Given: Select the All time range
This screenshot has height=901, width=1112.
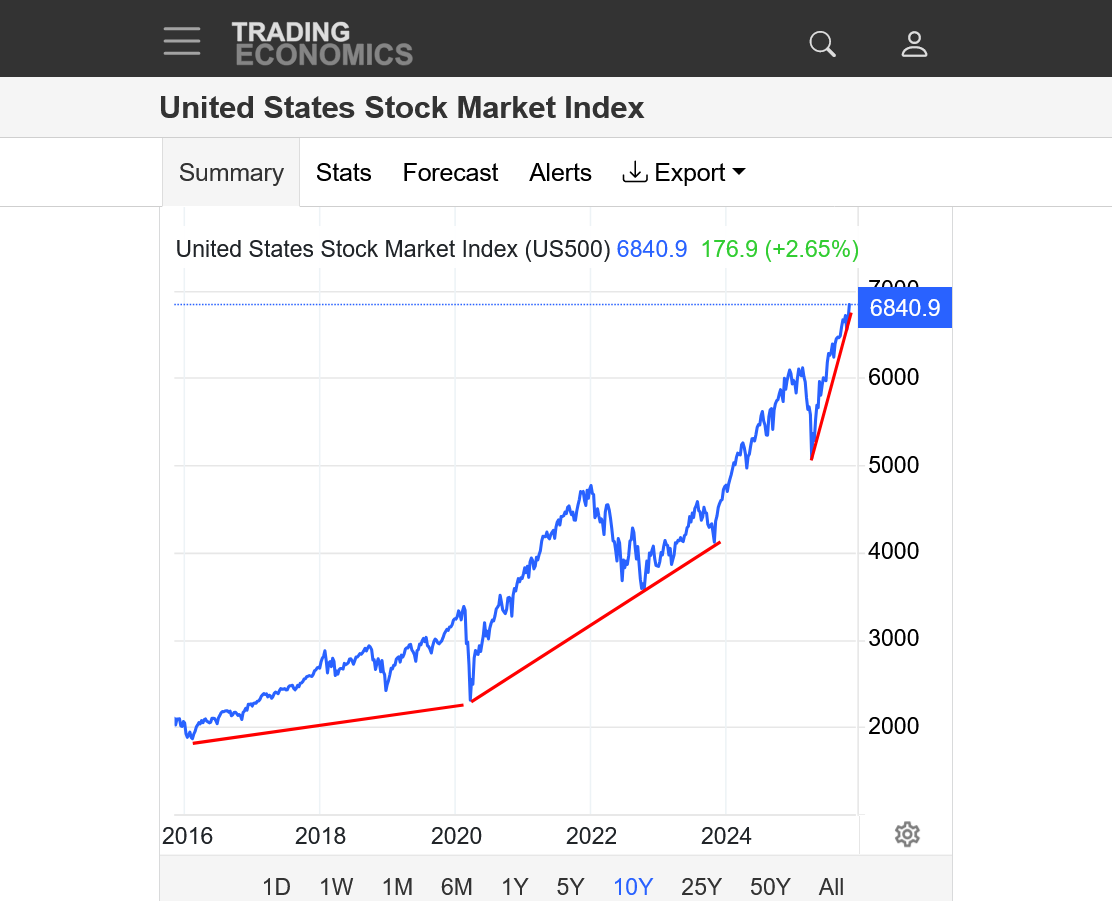Looking at the screenshot, I should [x=831, y=886].
